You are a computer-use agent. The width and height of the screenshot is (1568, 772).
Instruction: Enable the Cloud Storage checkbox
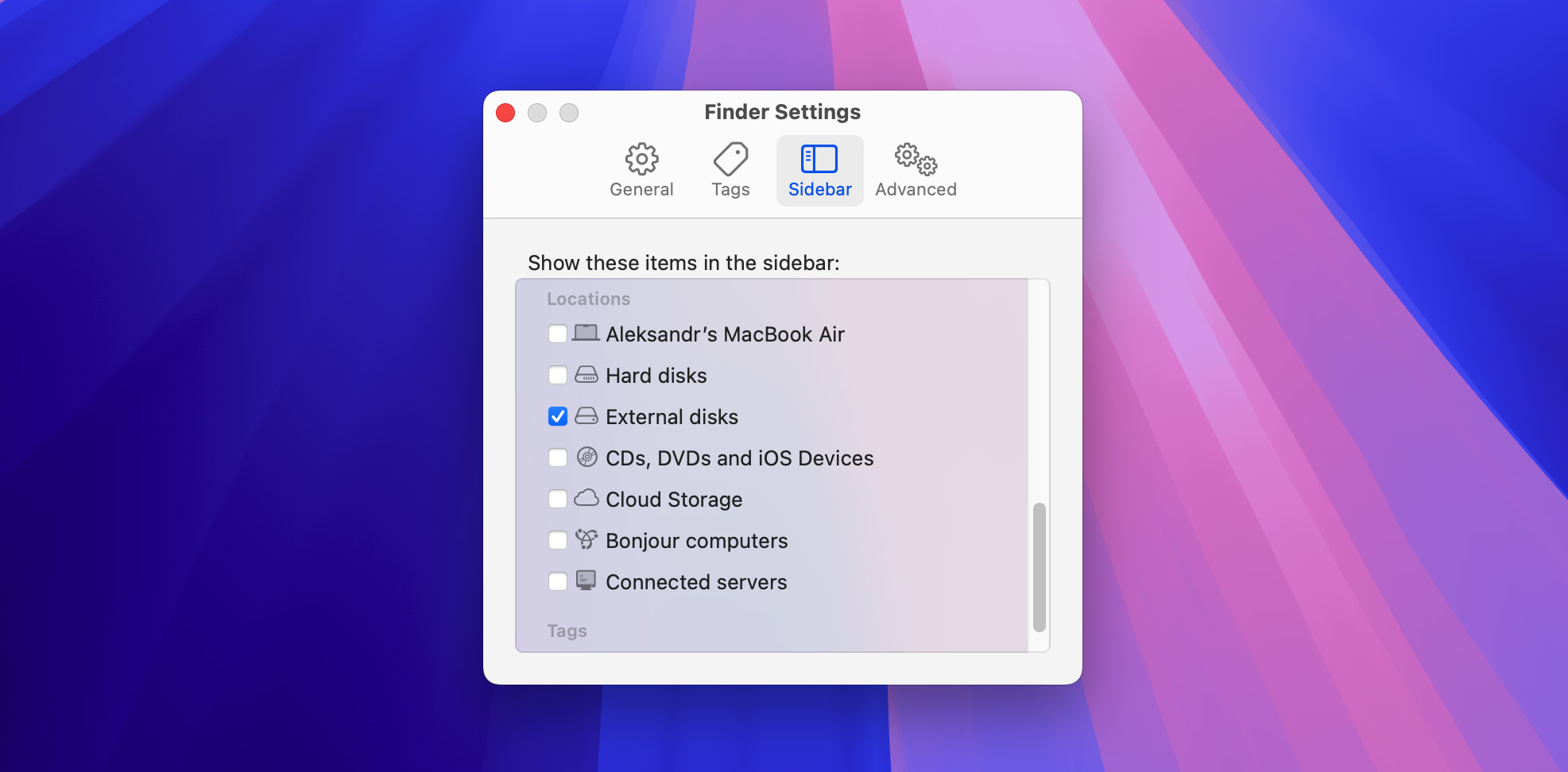point(558,499)
